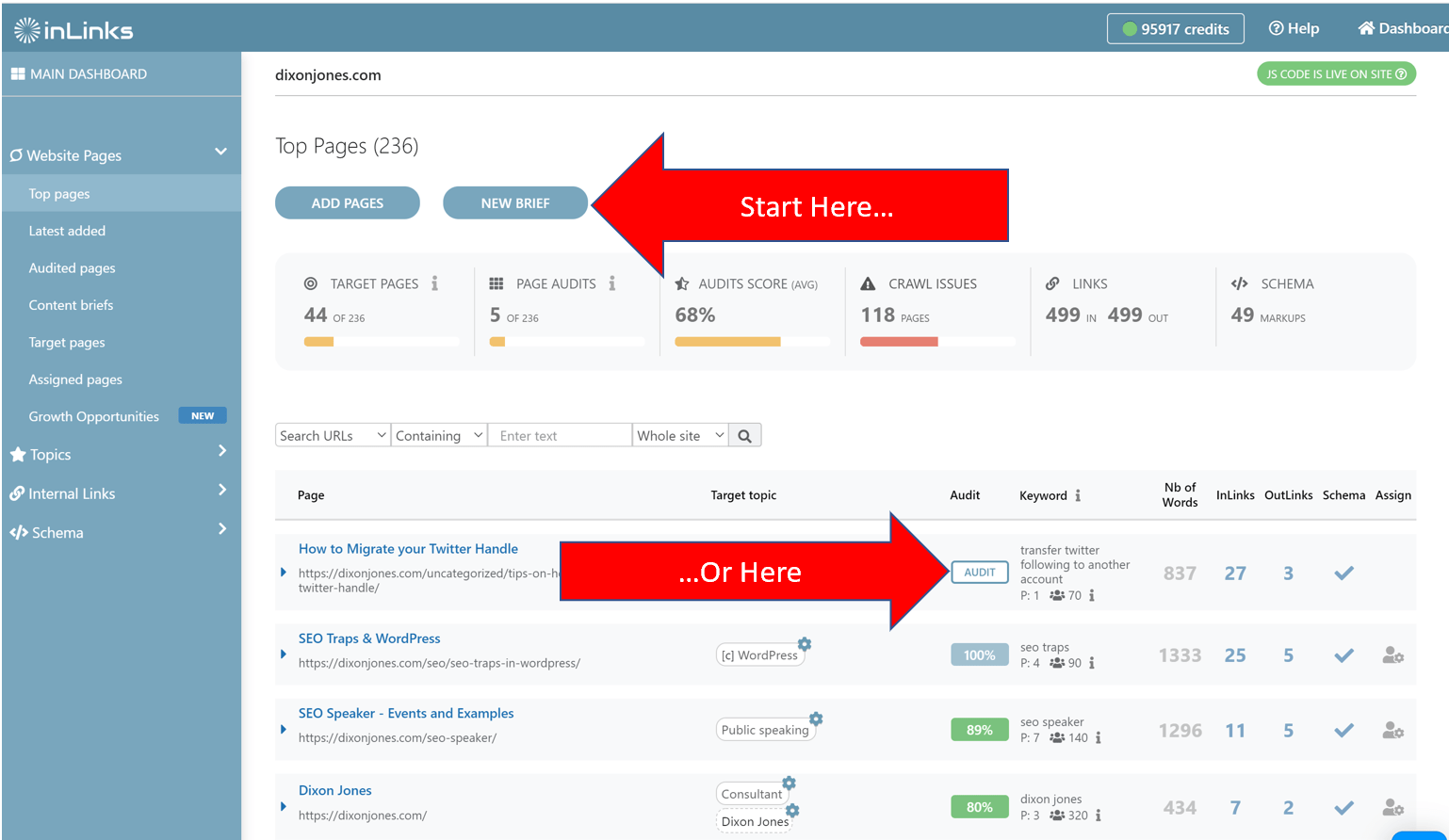Open the 89% audit score badge

coord(979,730)
